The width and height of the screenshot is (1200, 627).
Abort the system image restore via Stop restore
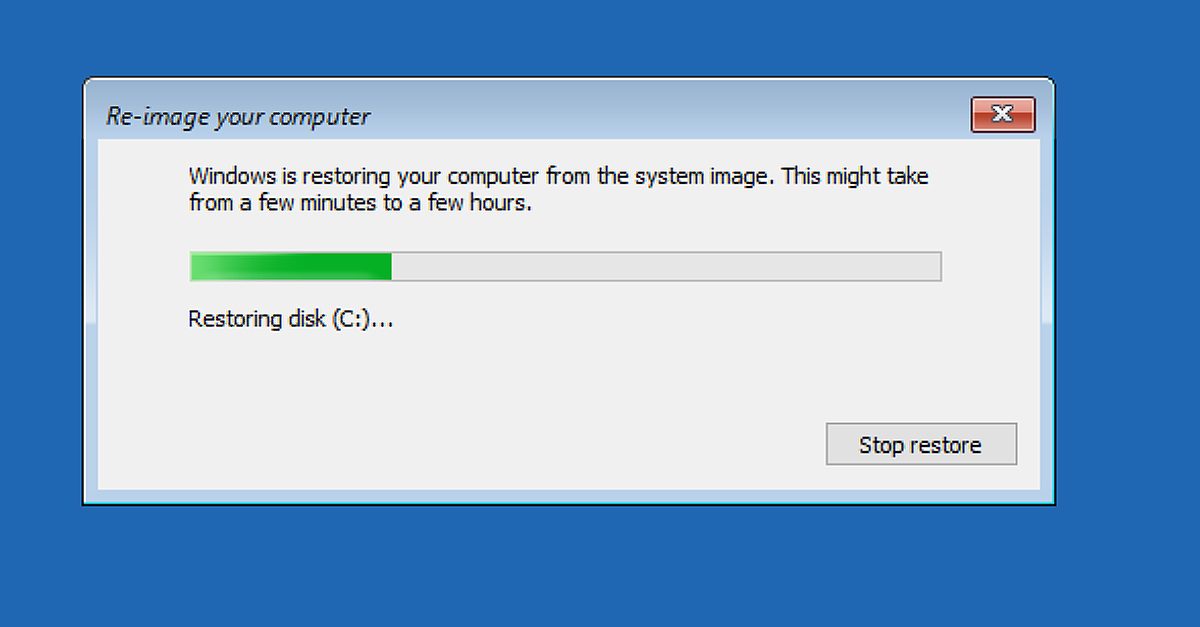pos(920,444)
